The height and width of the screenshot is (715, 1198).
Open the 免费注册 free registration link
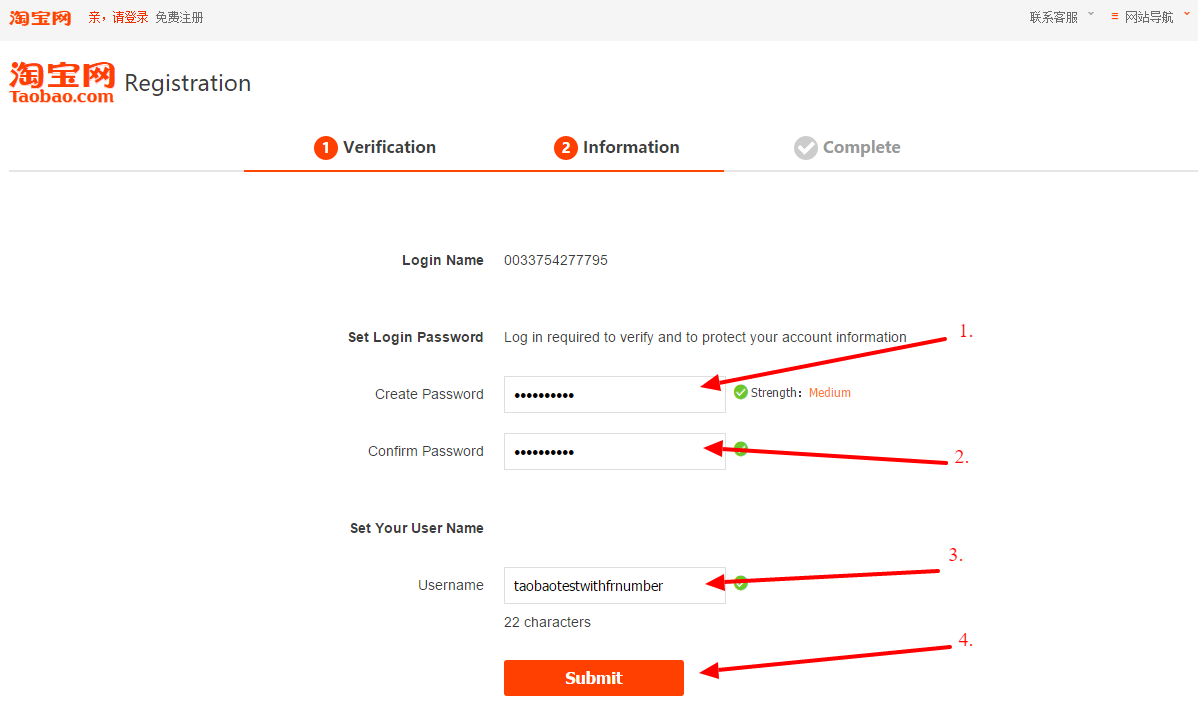(179, 17)
